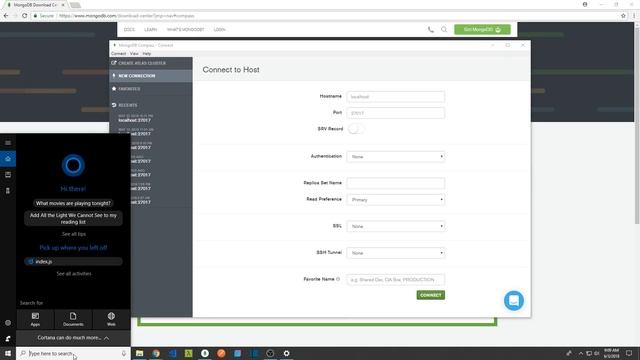Click the Recents history icon
The width and height of the screenshot is (640, 360).
[x=114, y=105]
